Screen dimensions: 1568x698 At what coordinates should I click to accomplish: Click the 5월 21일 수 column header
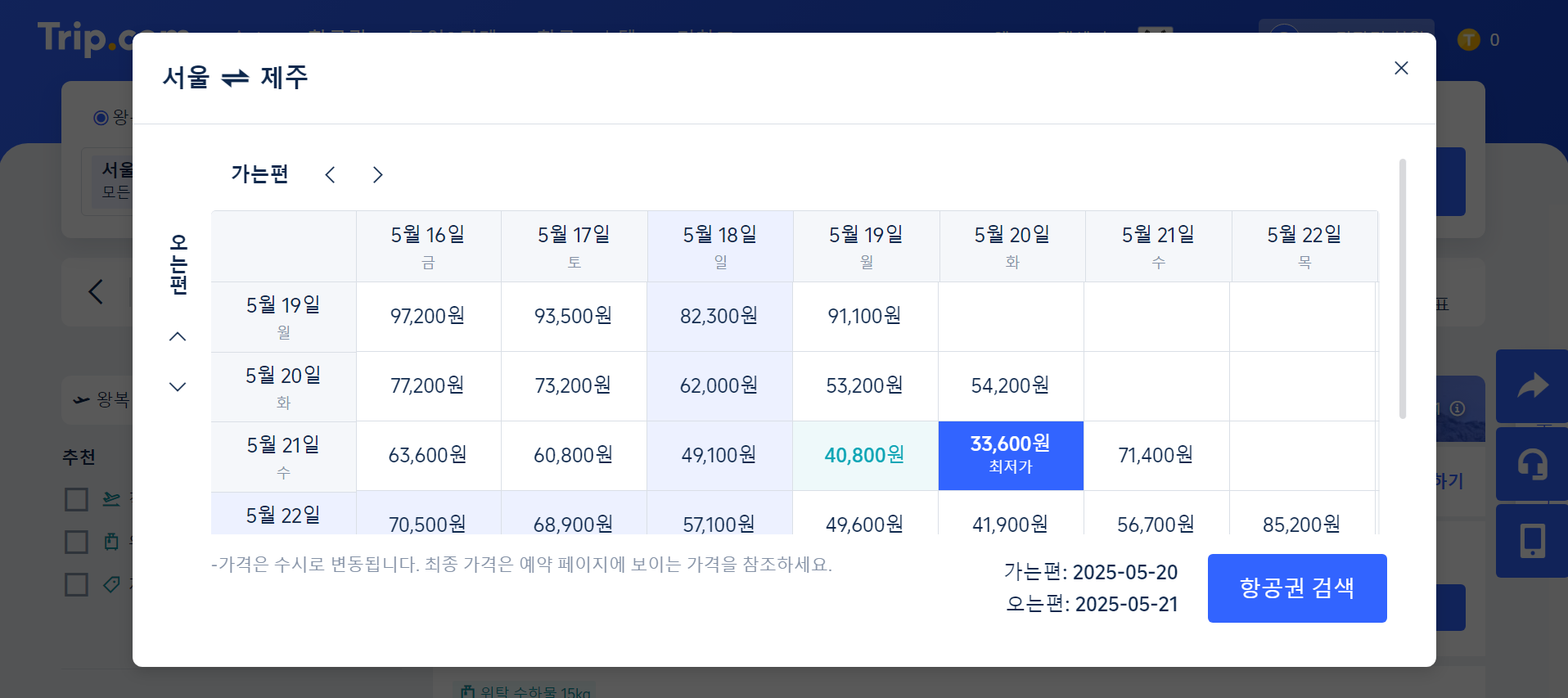pyautogui.click(x=1158, y=246)
